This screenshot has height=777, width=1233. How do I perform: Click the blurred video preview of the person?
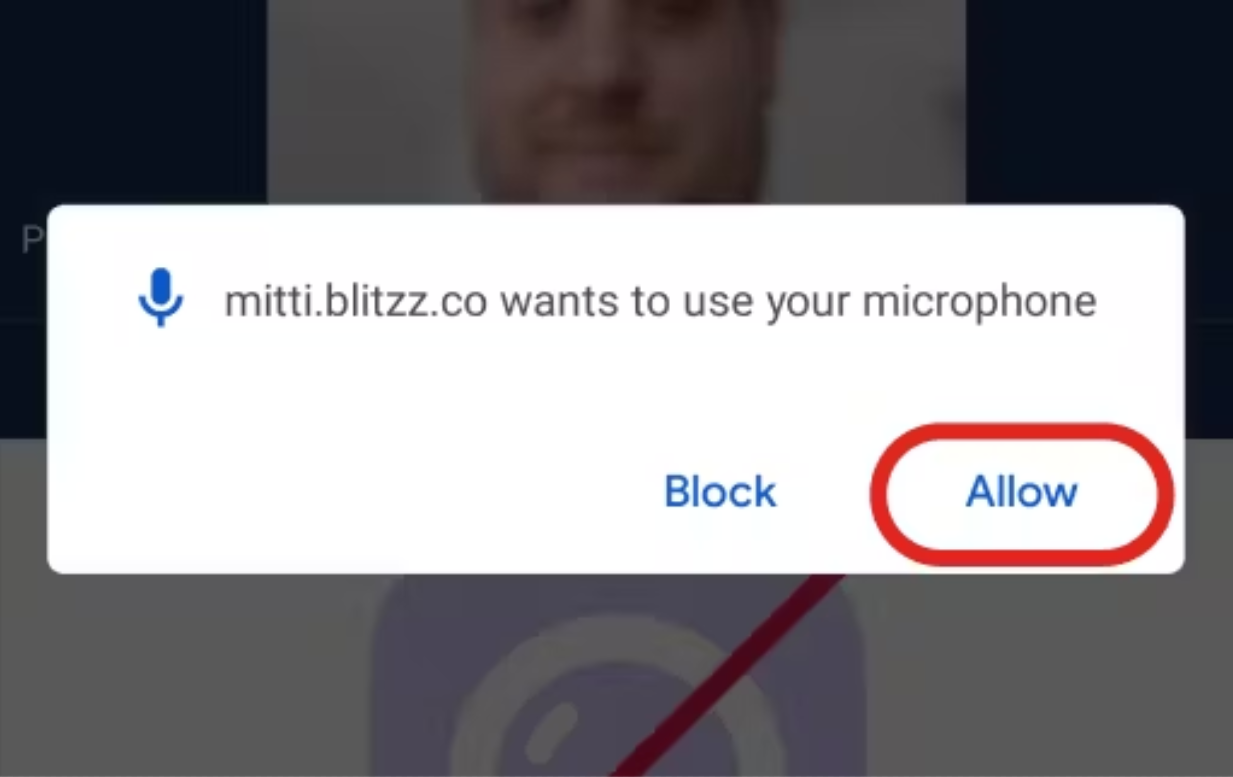(x=616, y=102)
